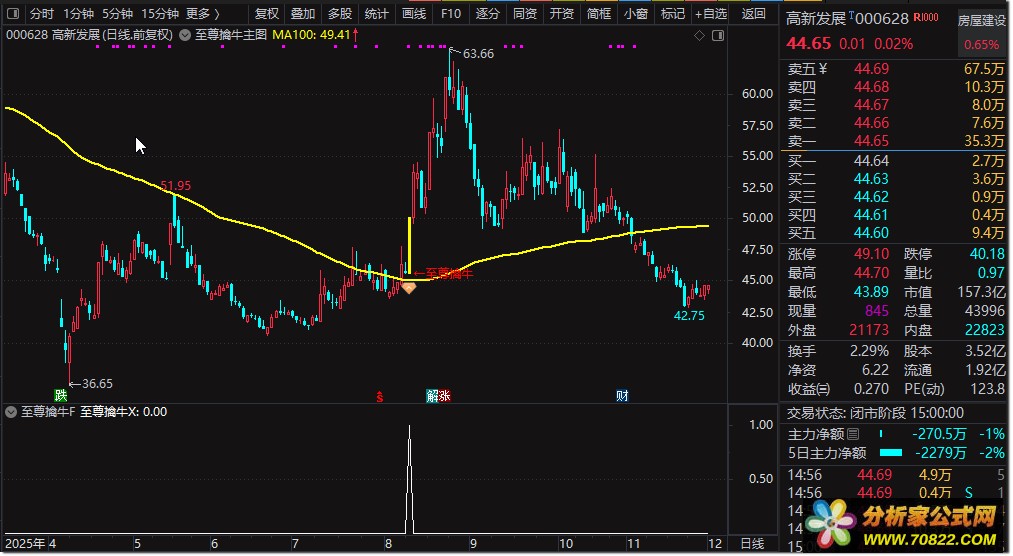This screenshot has width=1013, height=556.
Task: Click the 解 event marker on timeline
Action: click(431, 395)
